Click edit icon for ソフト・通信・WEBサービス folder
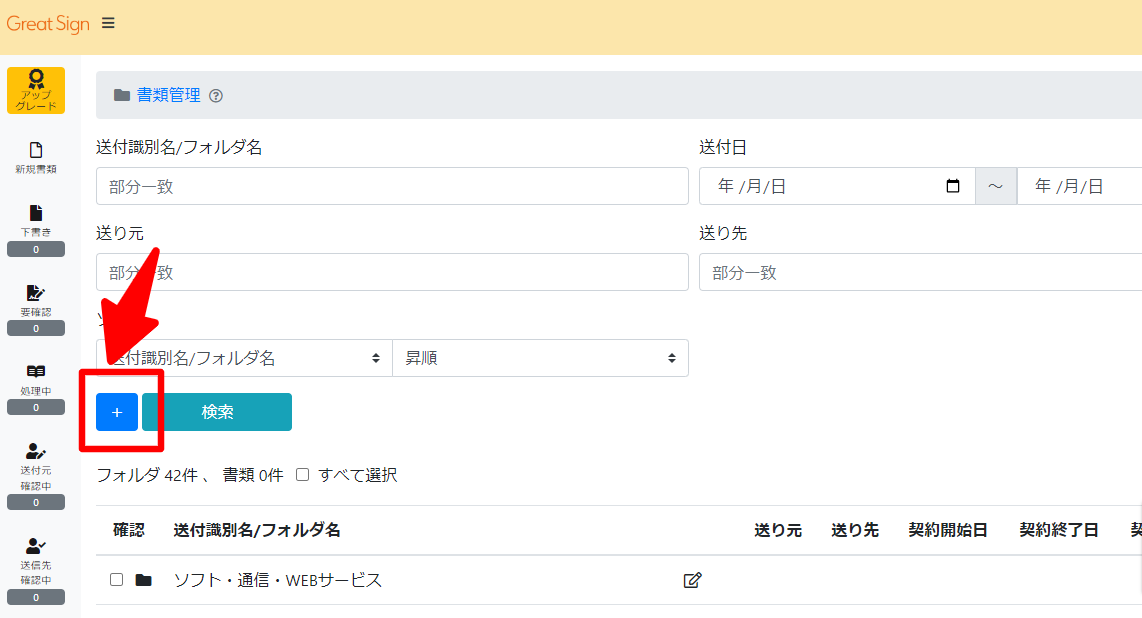Screen dimensions: 1142x618 click(x=692, y=580)
